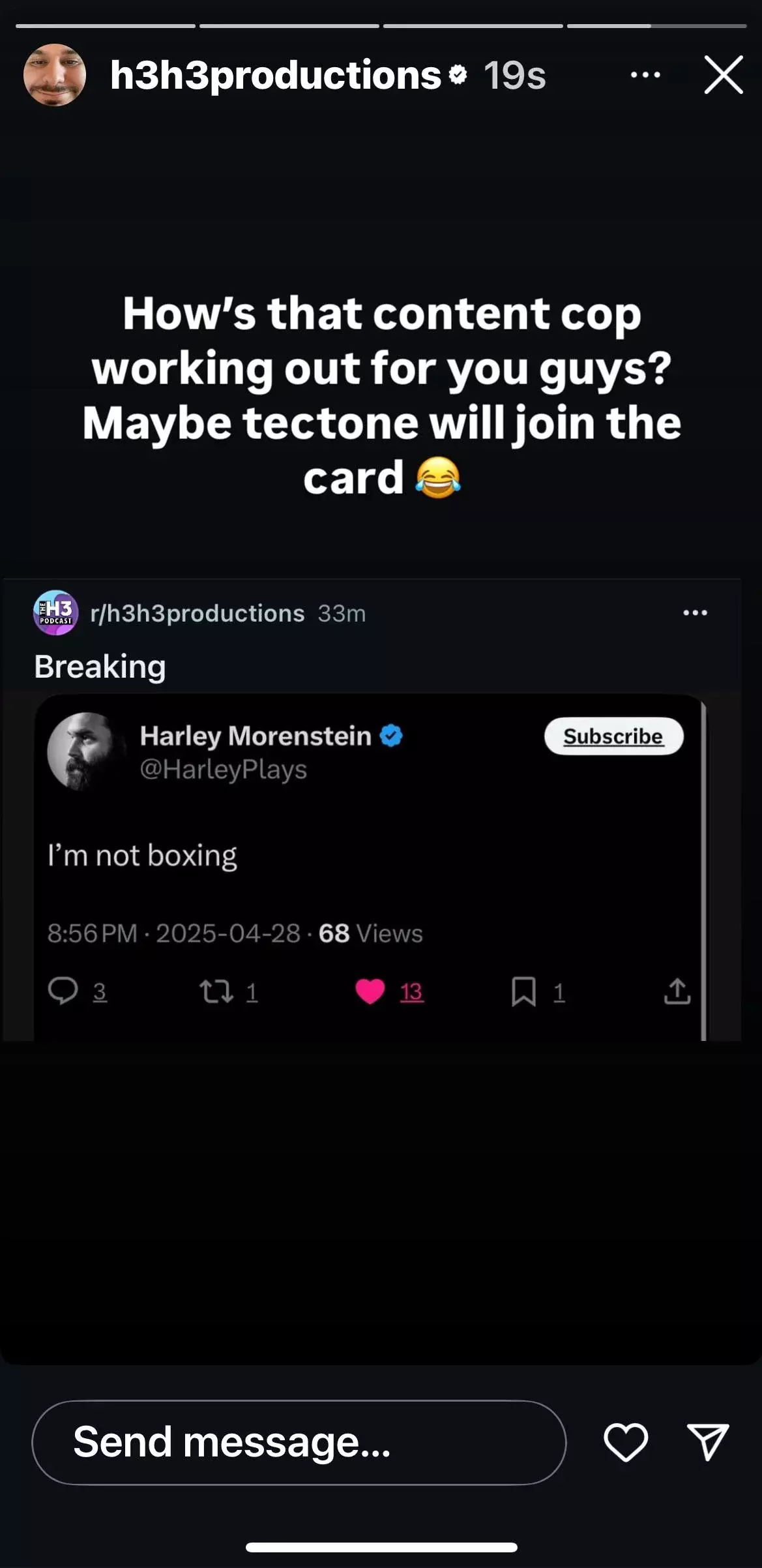Open r/h3h3productions subreddit link
This screenshot has width=762, height=1568.
click(x=198, y=613)
